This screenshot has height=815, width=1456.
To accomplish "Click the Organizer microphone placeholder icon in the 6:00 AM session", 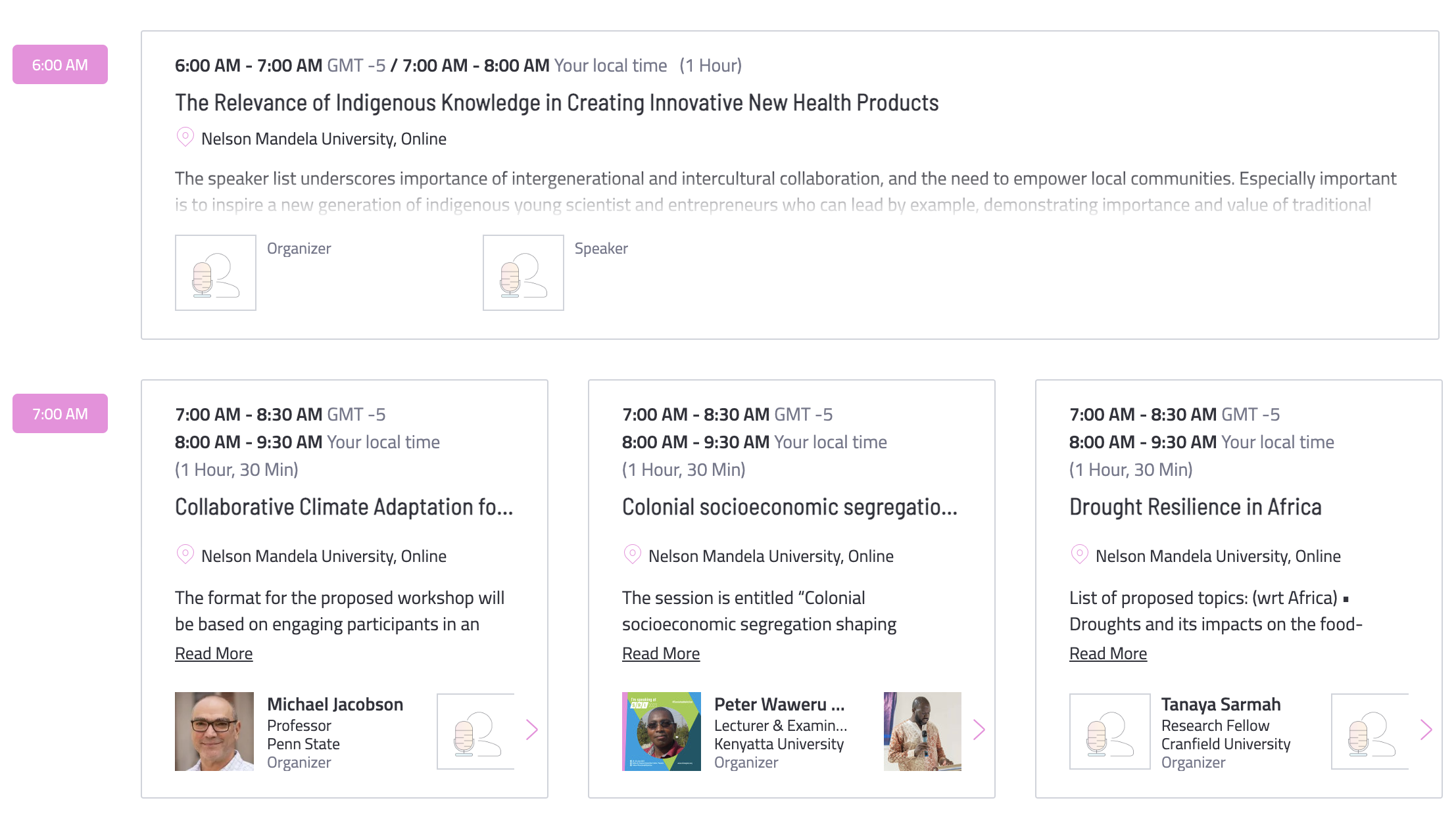I will coord(216,273).
